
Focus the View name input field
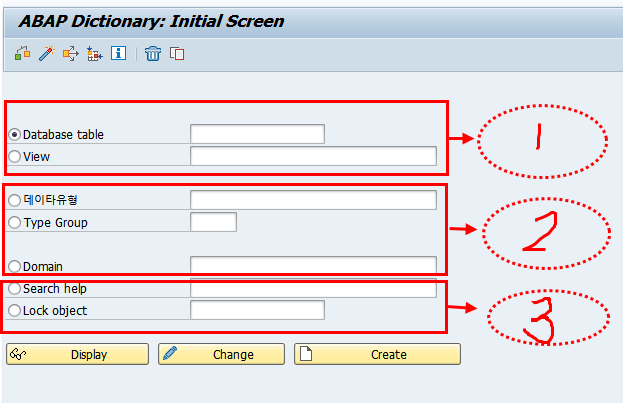coord(313,156)
